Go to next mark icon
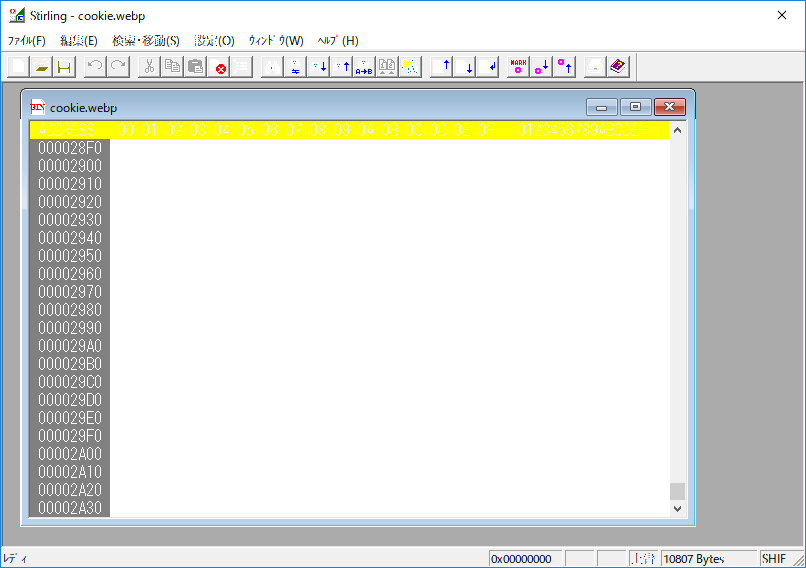Image resolution: width=806 pixels, height=568 pixels. [x=541, y=67]
